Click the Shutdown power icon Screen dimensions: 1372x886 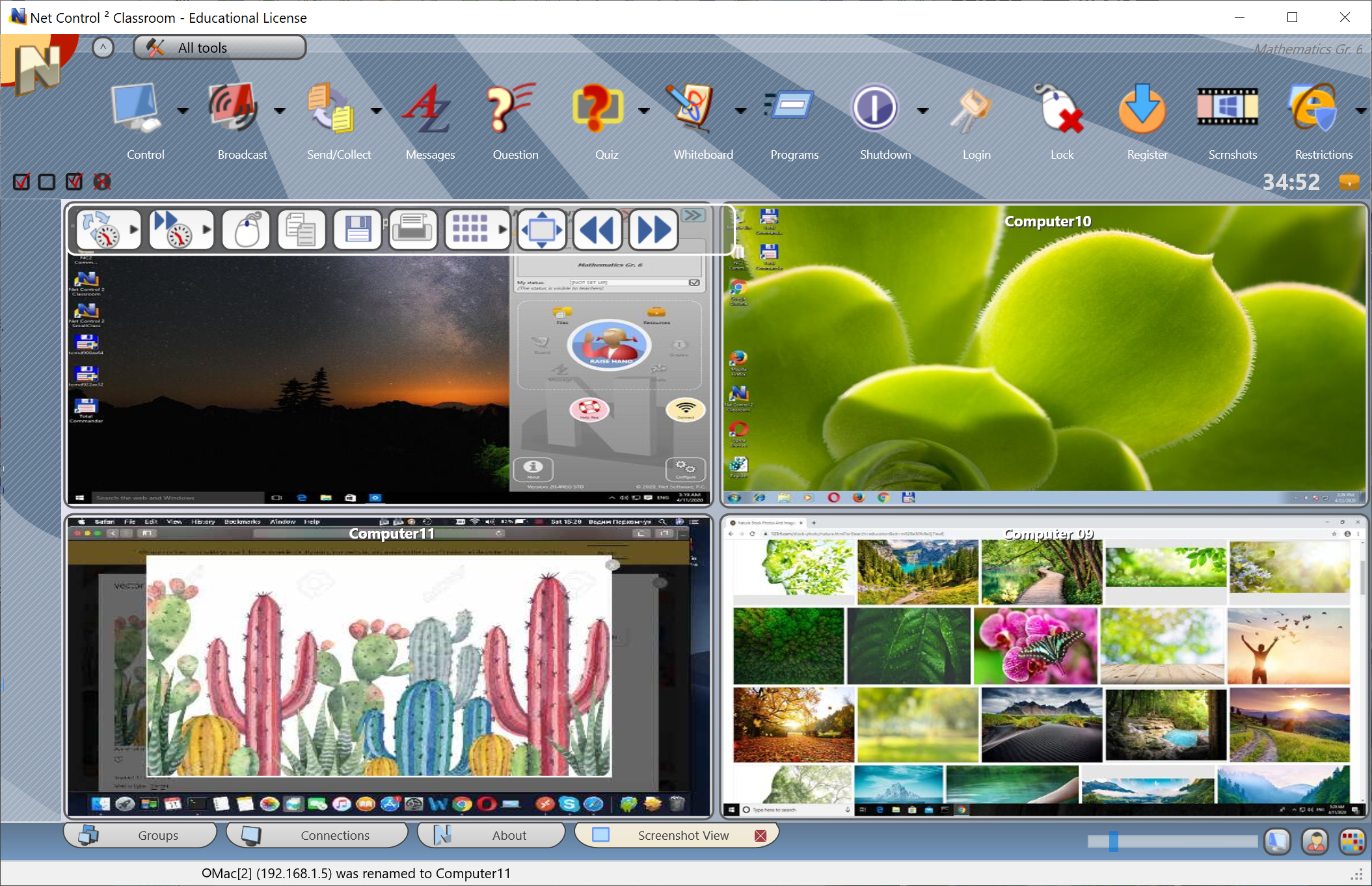(876, 107)
